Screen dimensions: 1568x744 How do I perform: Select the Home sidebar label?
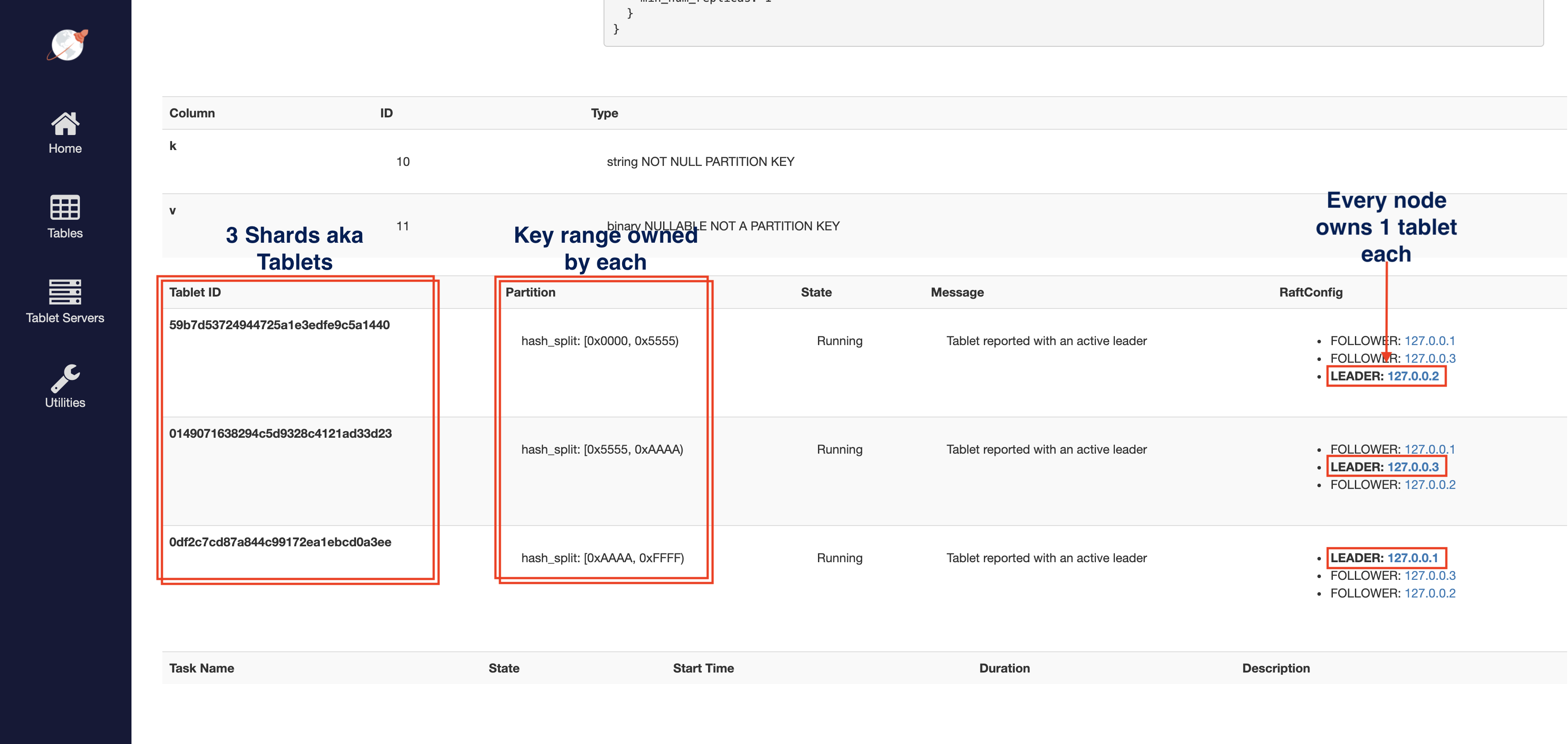pos(64,149)
